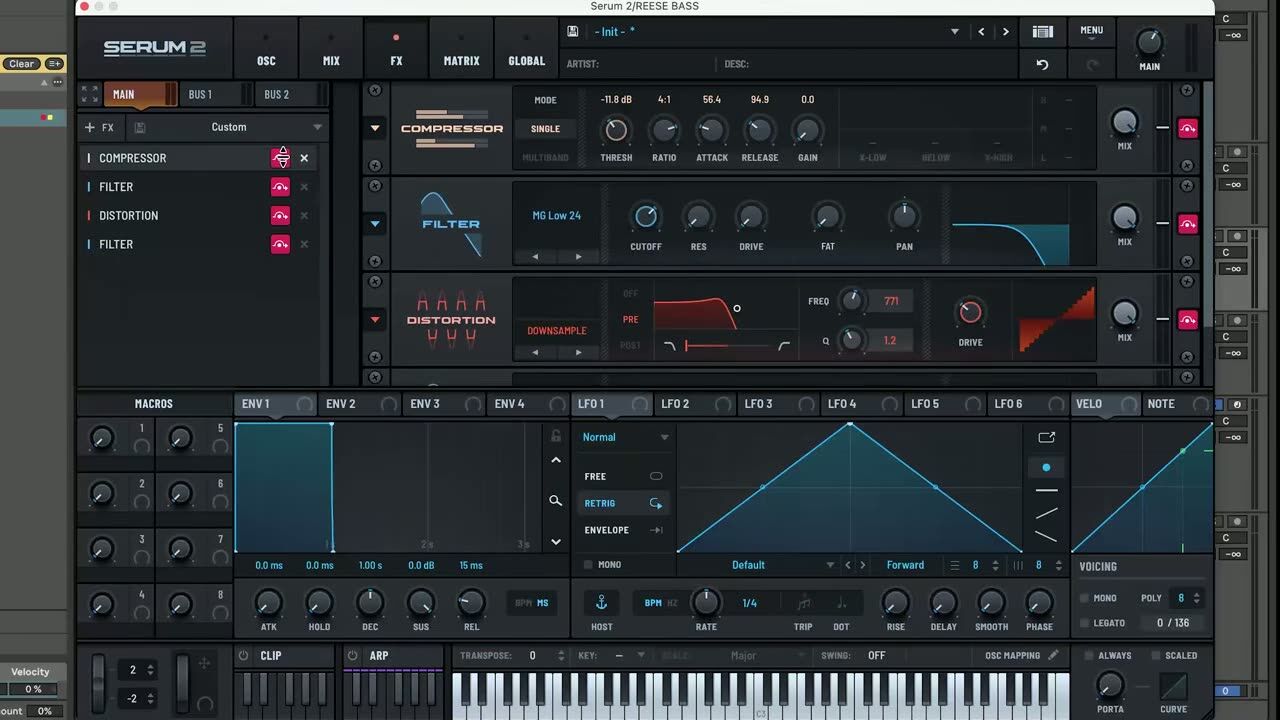Click the Clear button in host window

pyautogui.click(x=22, y=64)
